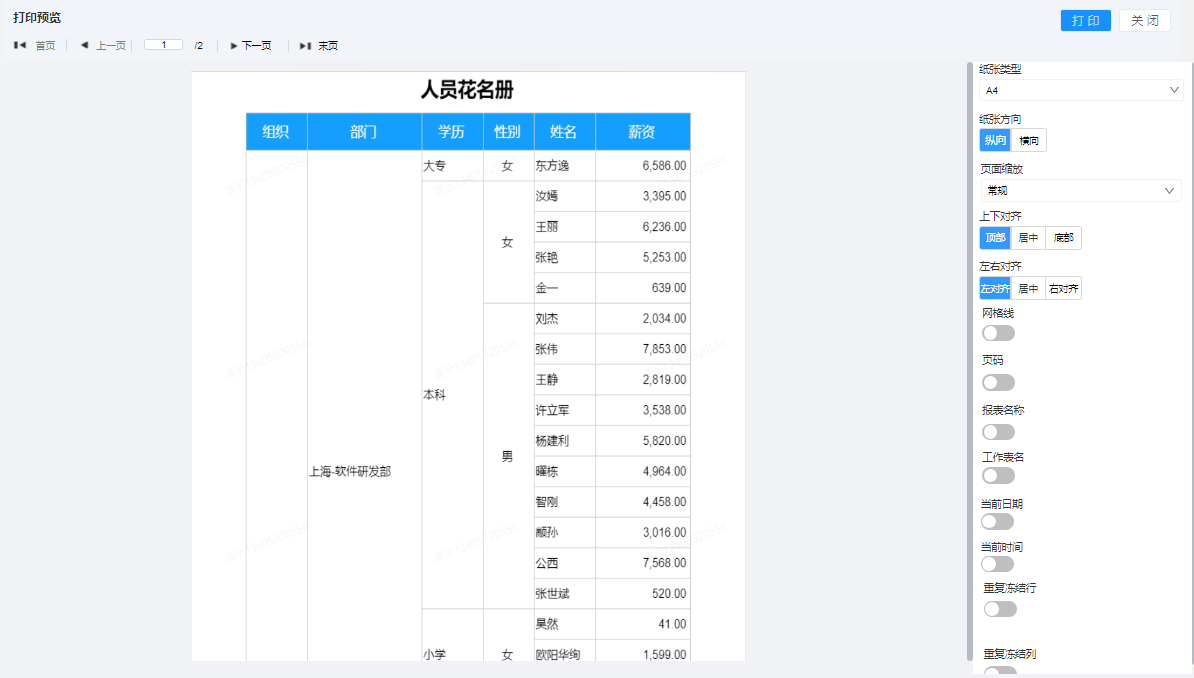Image resolution: width=1194 pixels, height=678 pixels.
Task: Select landscape (横向) orientation
Action: pyautogui.click(x=1029, y=140)
